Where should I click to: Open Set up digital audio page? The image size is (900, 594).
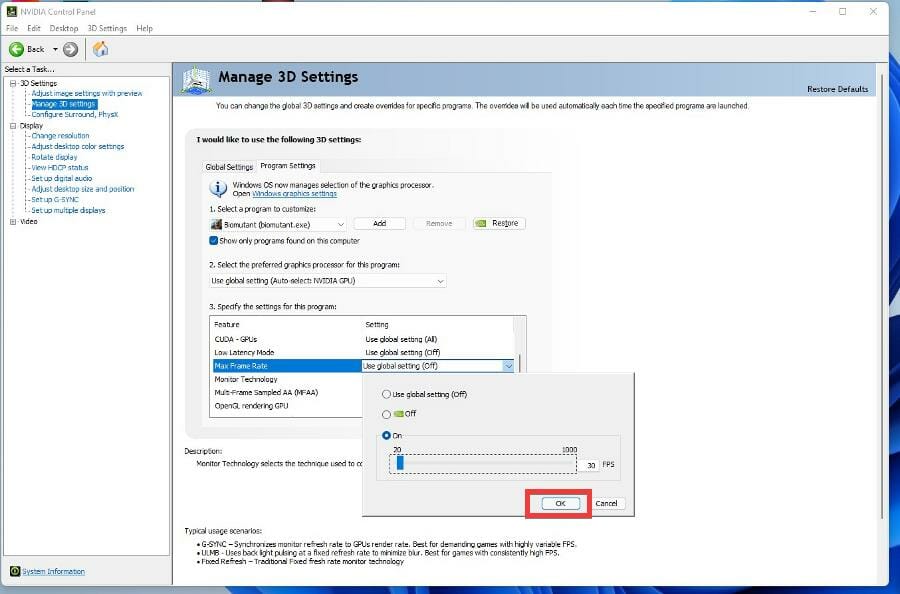click(61, 178)
